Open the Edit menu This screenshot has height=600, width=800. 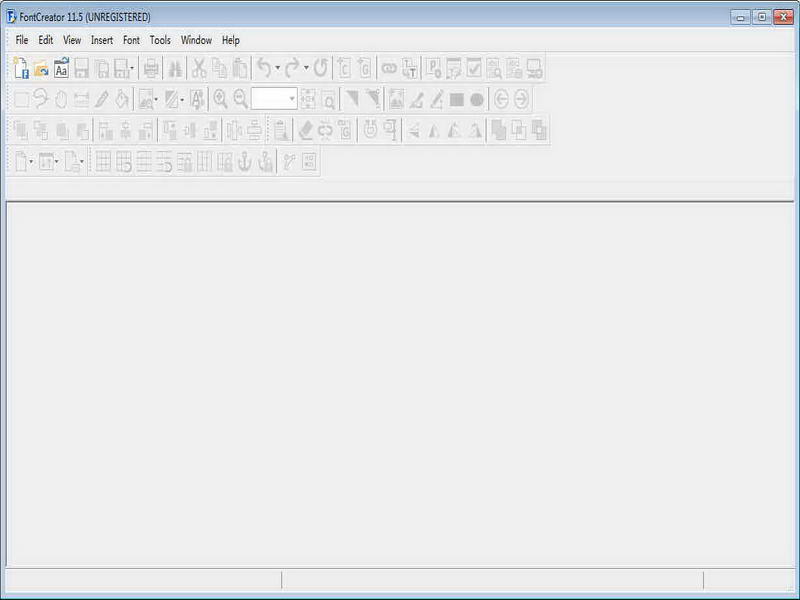46,40
